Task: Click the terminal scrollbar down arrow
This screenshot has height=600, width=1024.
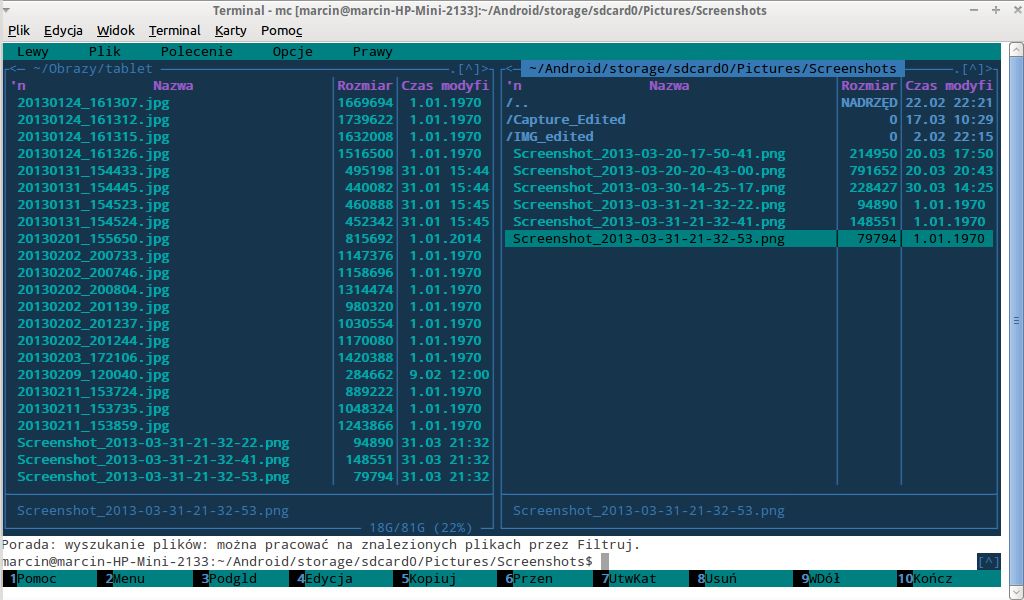Action: tap(1016, 592)
